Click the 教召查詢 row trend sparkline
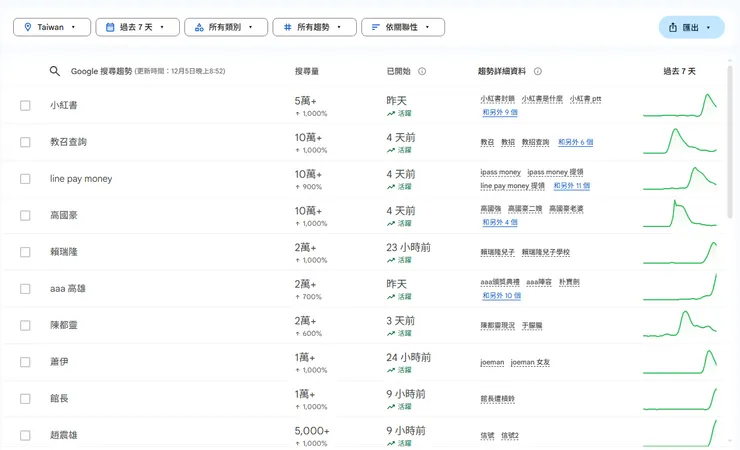 click(680, 141)
